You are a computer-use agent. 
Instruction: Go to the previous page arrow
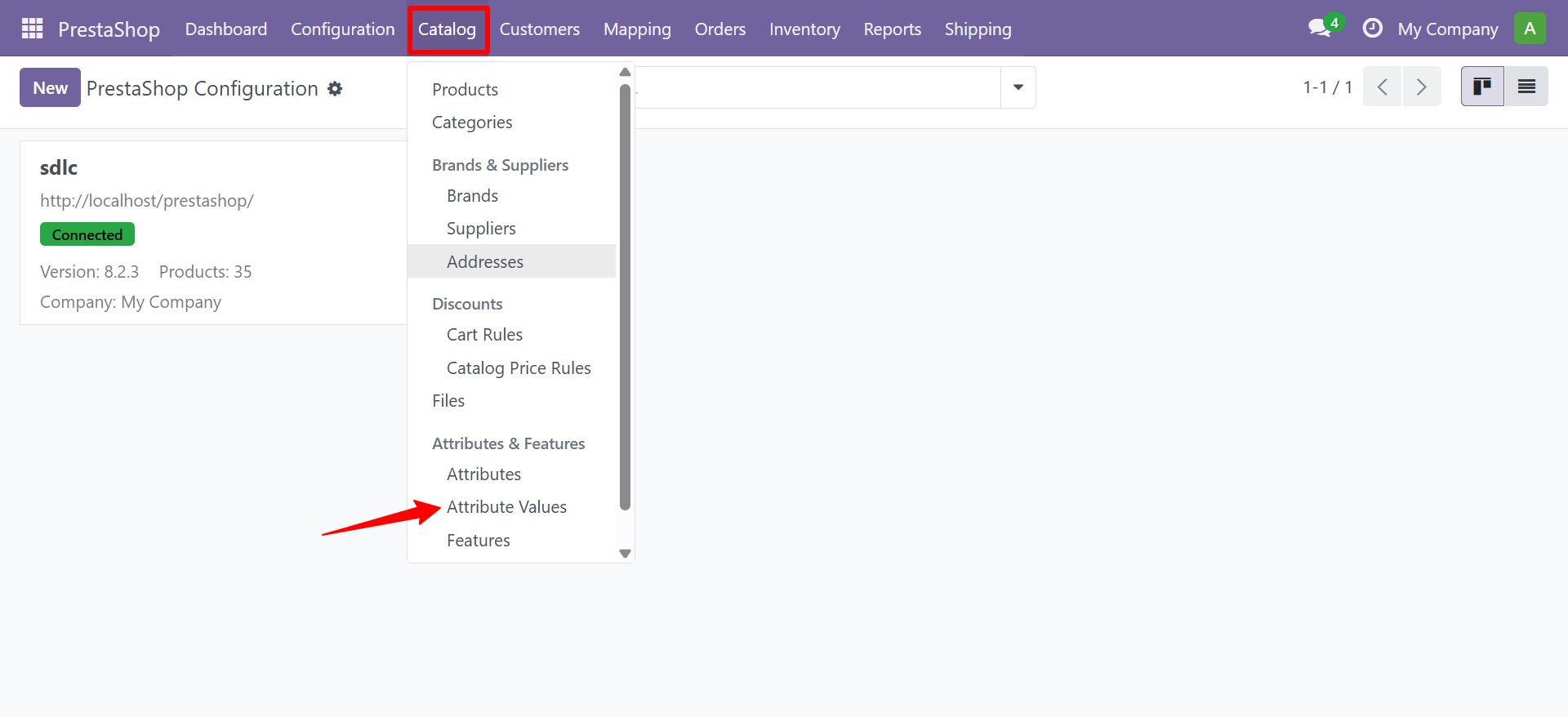1382,87
